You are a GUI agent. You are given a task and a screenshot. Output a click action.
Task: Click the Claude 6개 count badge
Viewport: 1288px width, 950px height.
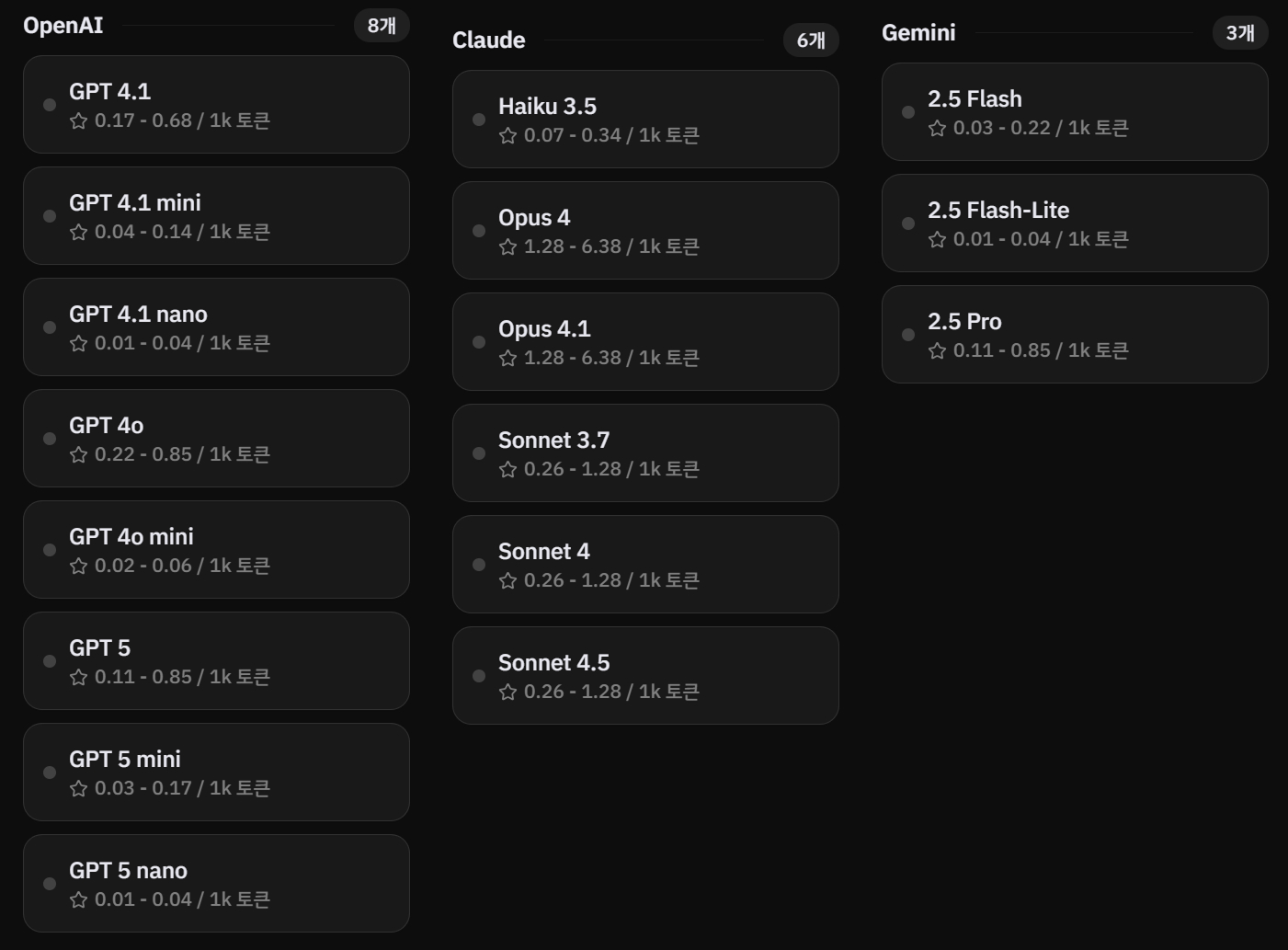[x=811, y=40]
